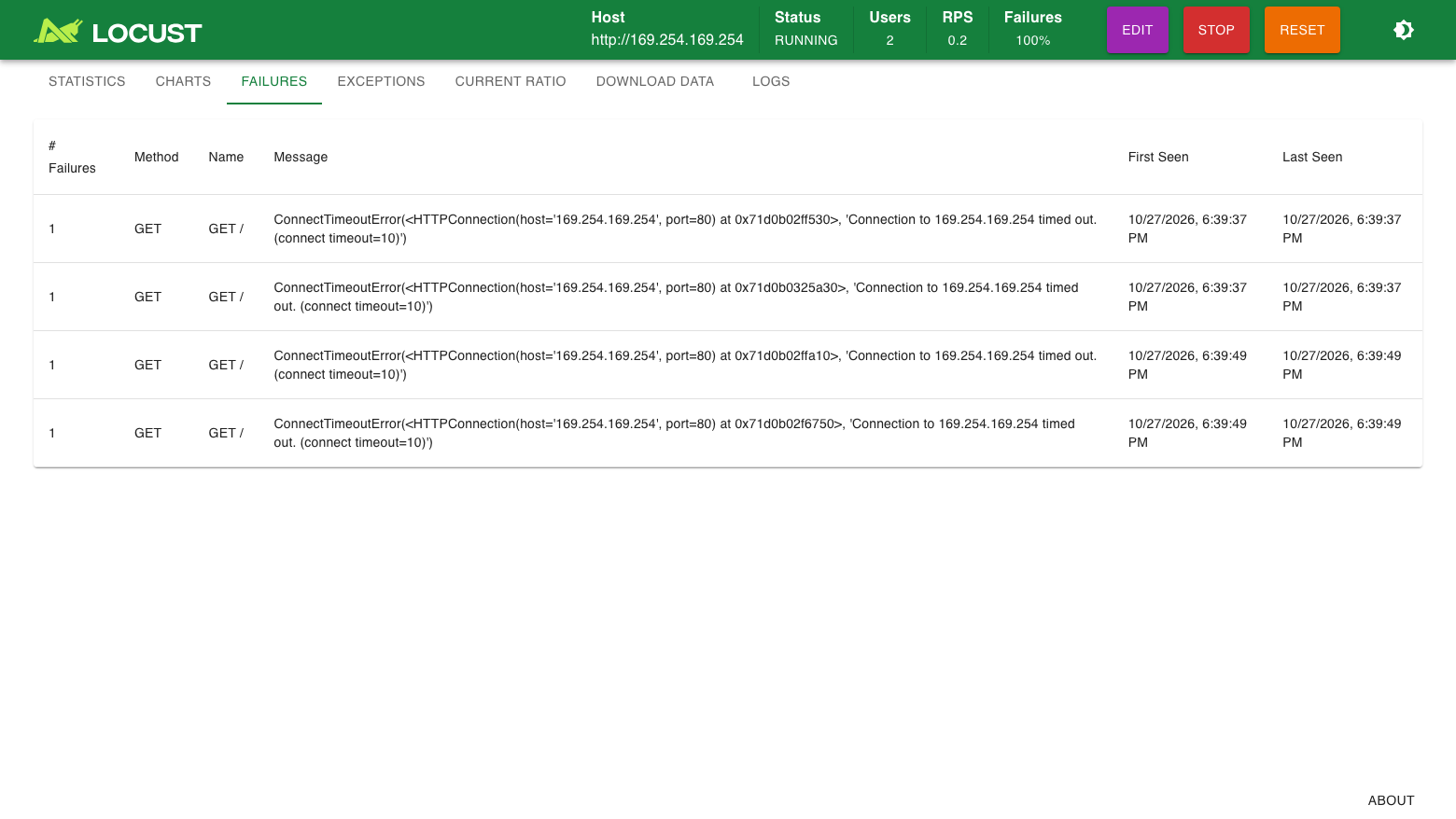Toggle dark mode theme icon
Image resolution: width=1456 pixels, height=819 pixels.
coord(1403,30)
